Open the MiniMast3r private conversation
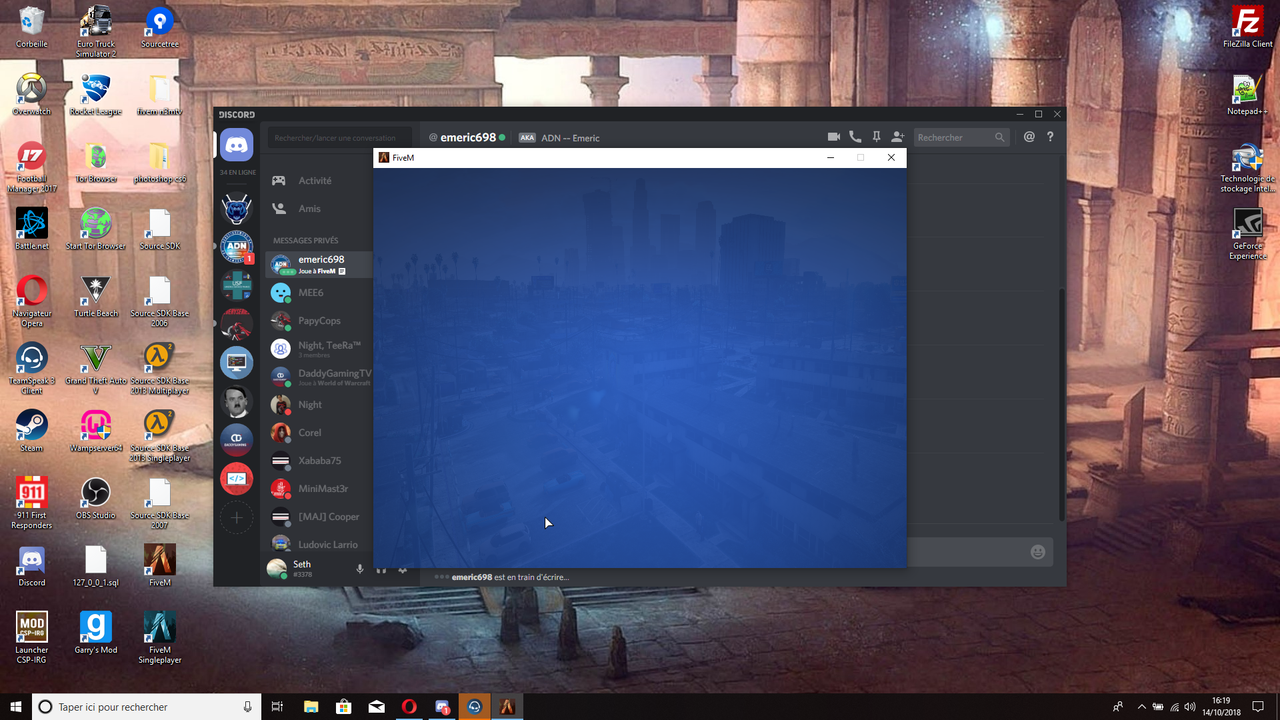Viewport: 1280px width, 720px height. click(x=319, y=489)
